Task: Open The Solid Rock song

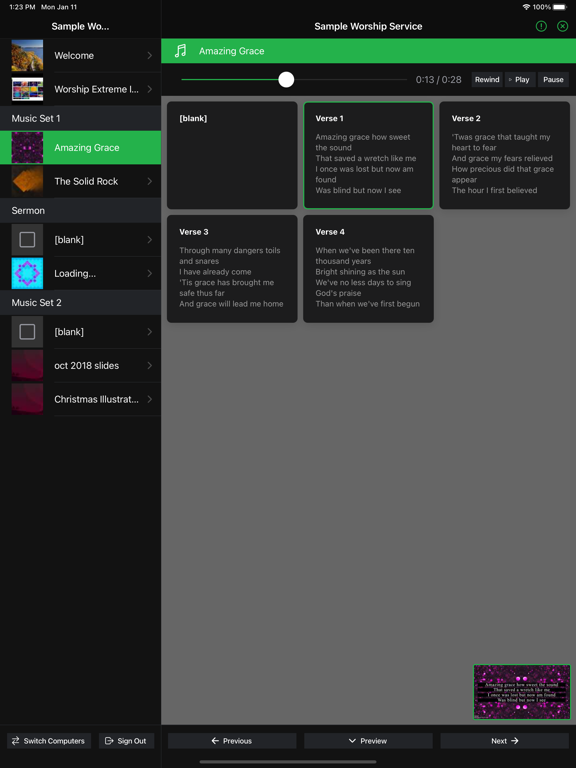Action: [80, 181]
